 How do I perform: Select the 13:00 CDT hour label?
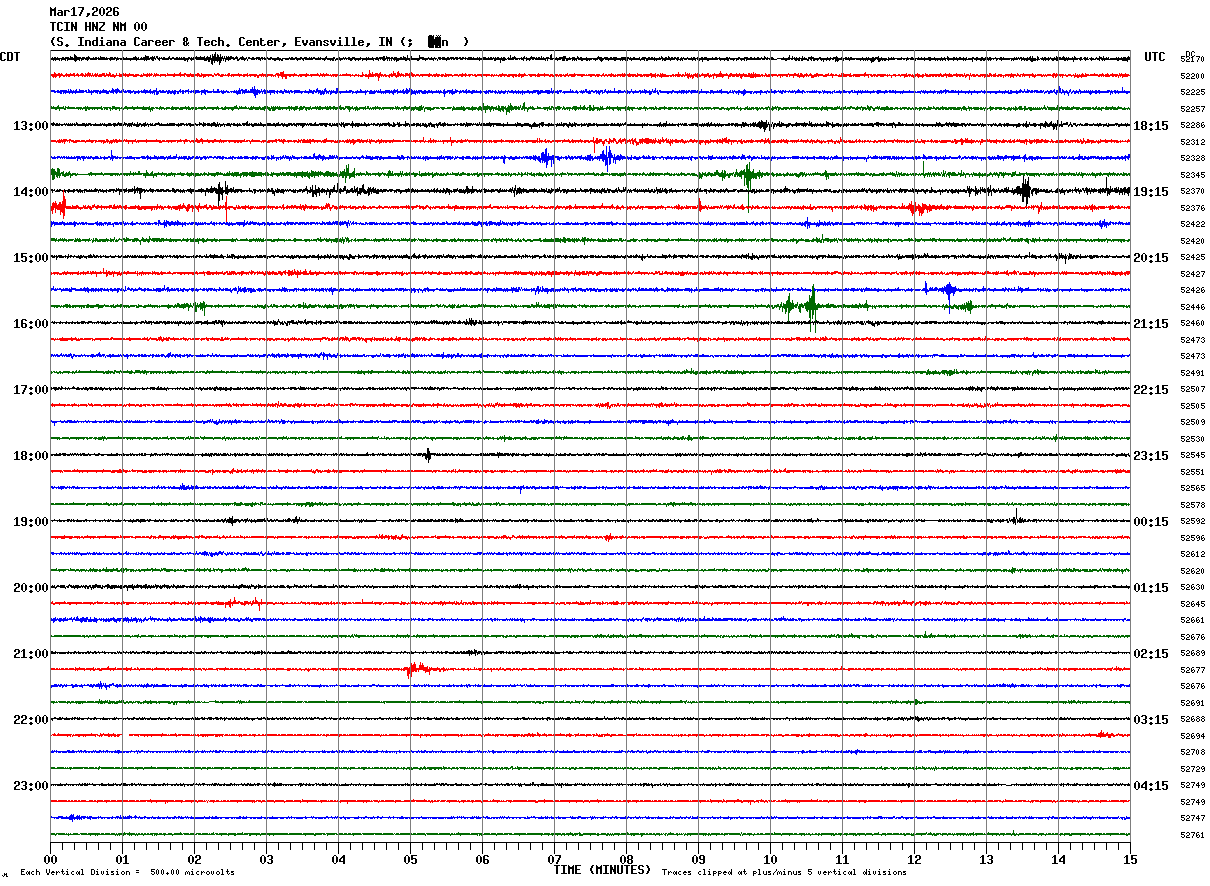click(x=30, y=126)
